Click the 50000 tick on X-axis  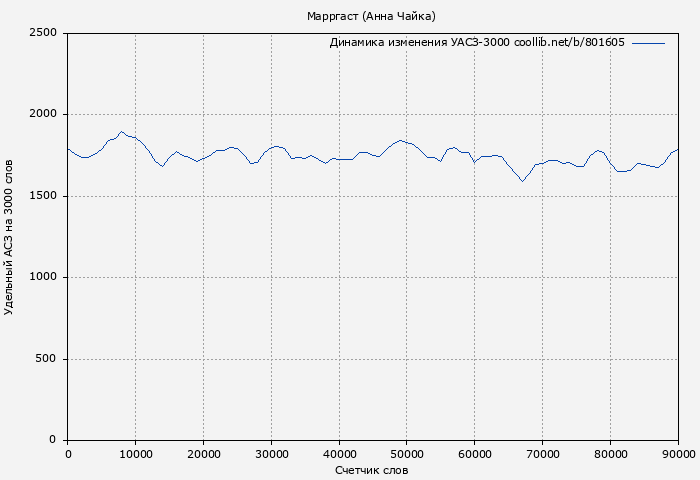[x=407, y=454]
